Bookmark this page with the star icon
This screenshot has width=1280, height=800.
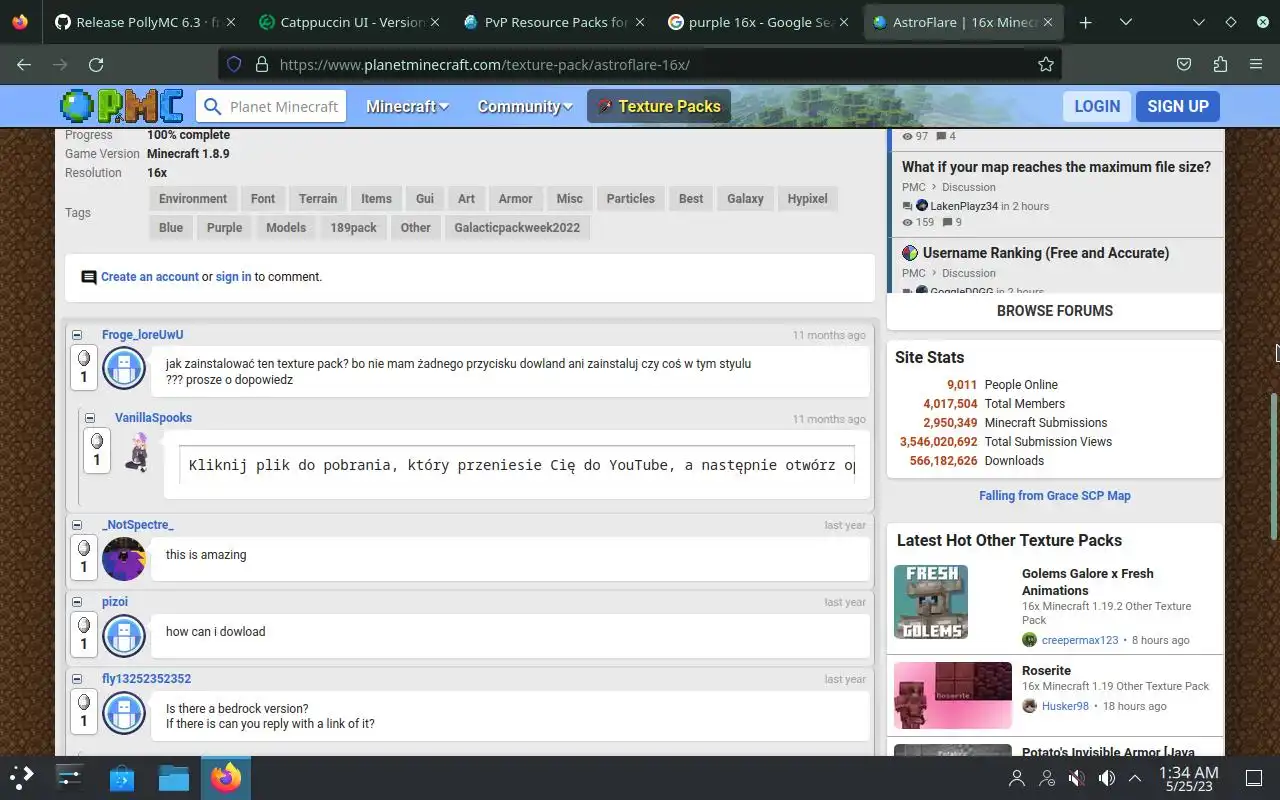1046,64
